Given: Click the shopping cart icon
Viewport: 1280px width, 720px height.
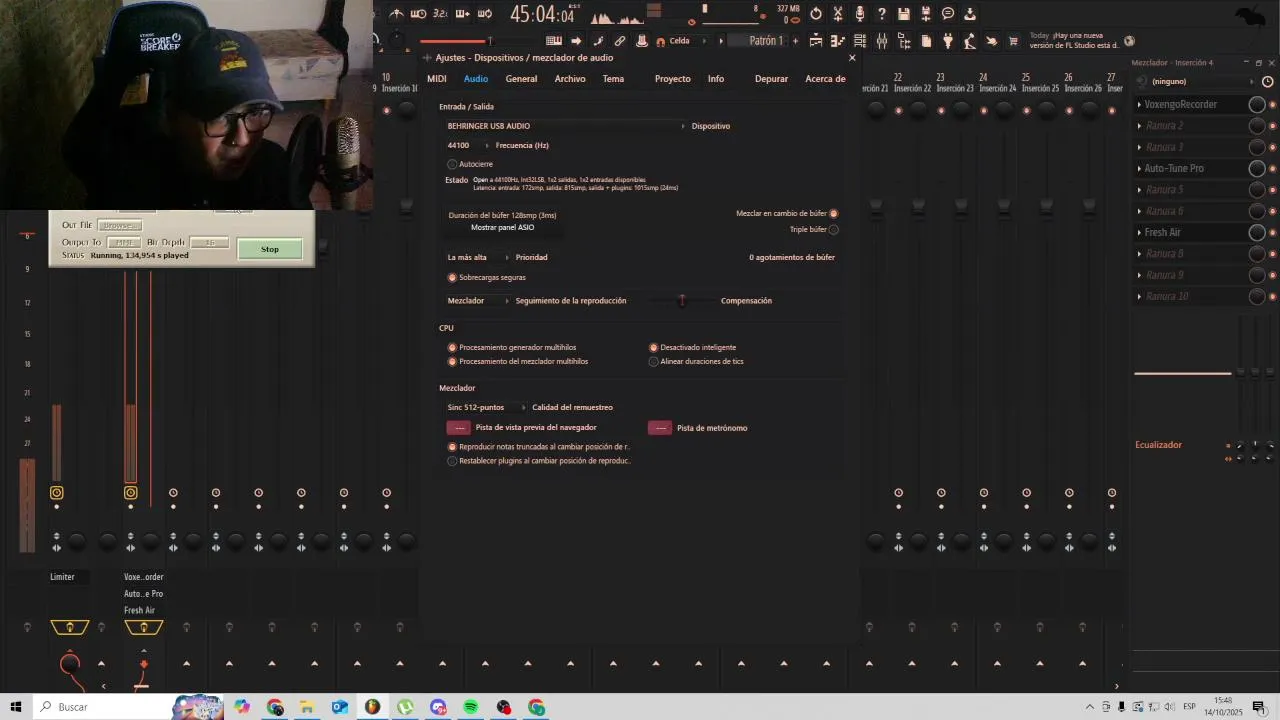Looking at the screenshot, I should click(x=1013, y=41).
